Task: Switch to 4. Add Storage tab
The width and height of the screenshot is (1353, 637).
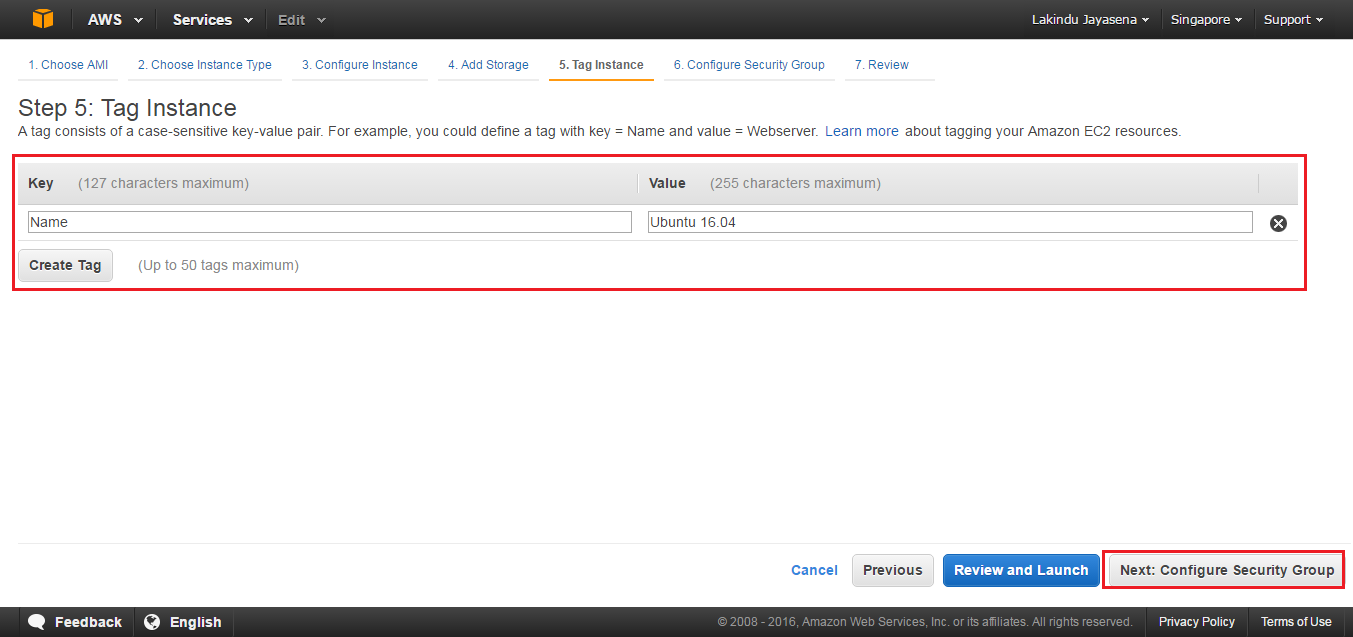Action: [x=488, y=65]
